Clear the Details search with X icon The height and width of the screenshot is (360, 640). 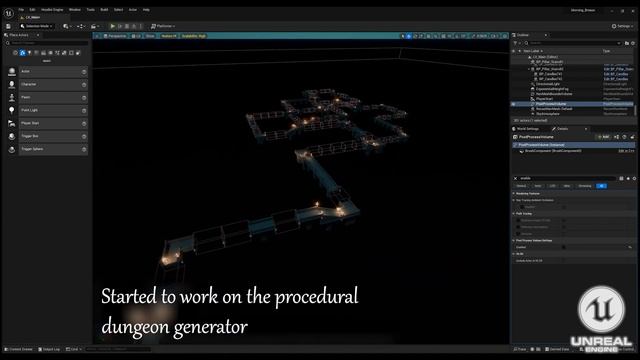coord(516,178)
